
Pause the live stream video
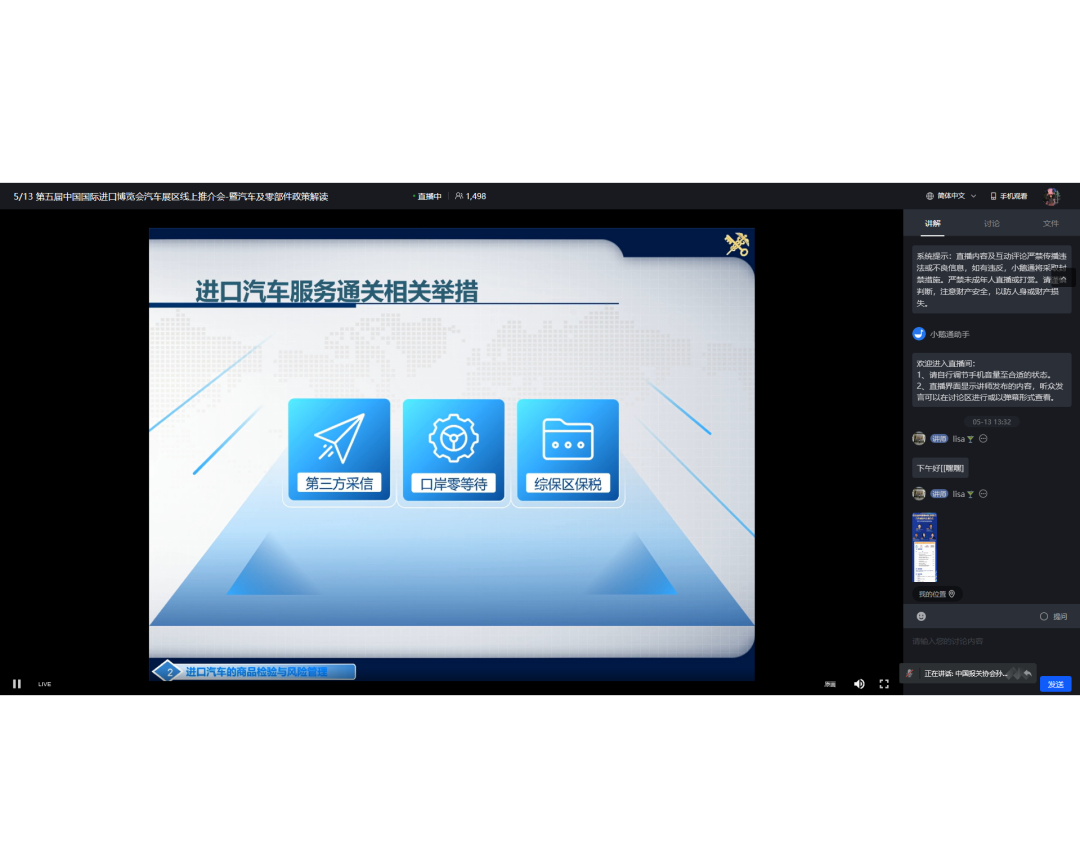[16, 684]
